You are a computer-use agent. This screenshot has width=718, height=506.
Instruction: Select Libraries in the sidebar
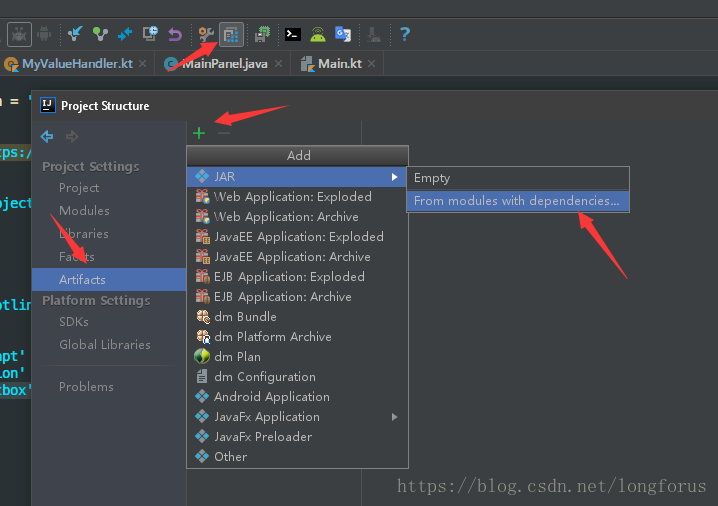pos(84,234)
